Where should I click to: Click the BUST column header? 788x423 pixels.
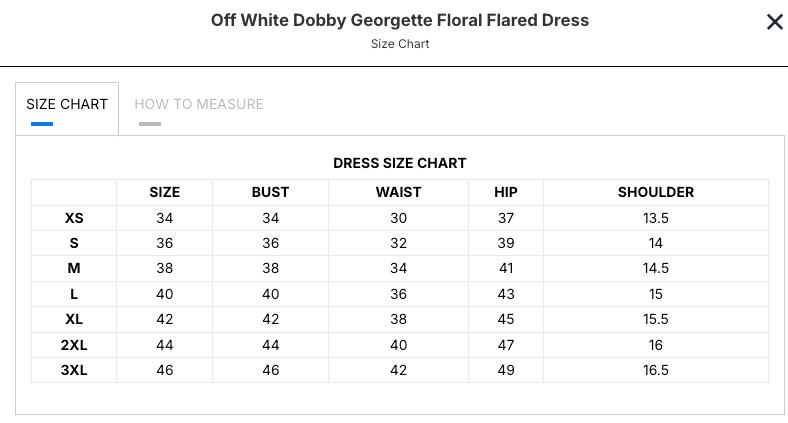[x=270, y=192]
